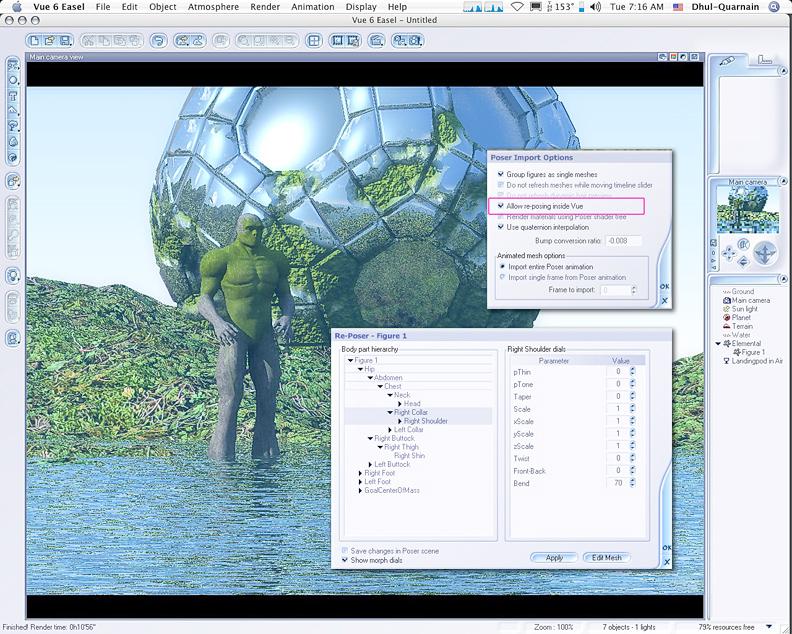Select the 3D Text tool in left toolbar
This screenshot has width=792, height=634.
13,96
